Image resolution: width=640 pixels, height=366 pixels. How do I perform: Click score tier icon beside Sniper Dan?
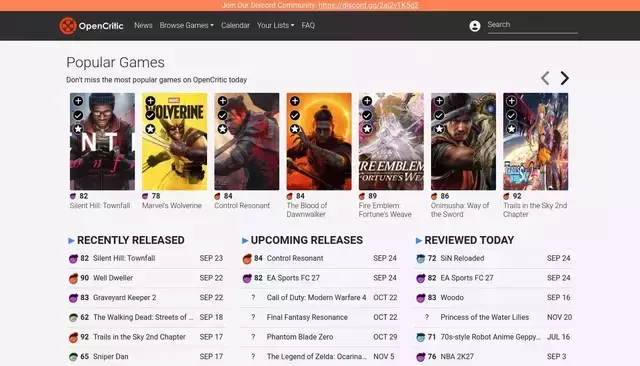(73, 357)
